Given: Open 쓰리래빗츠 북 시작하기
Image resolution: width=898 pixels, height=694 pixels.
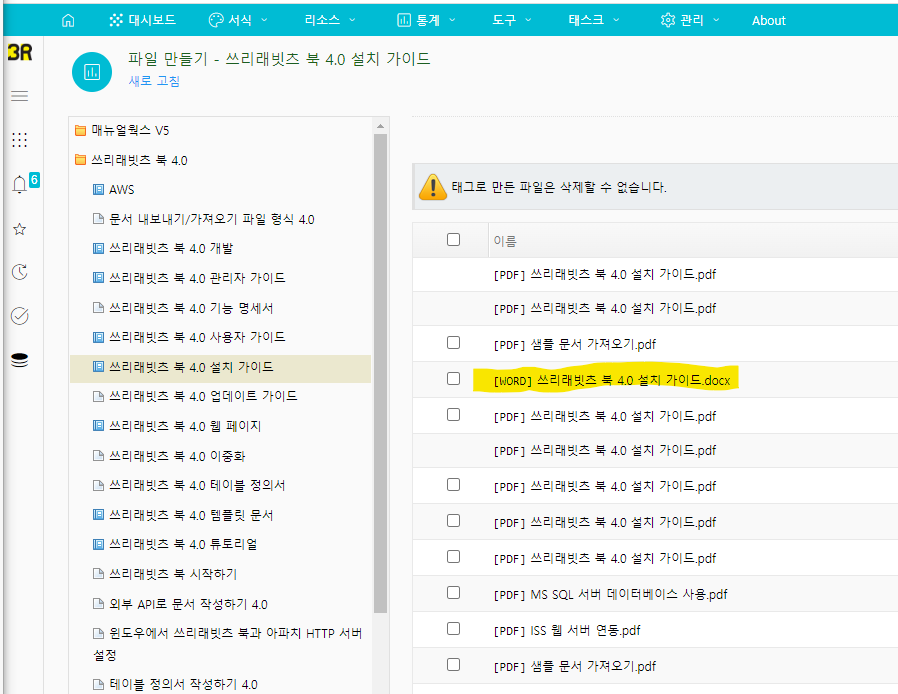Looking at the screenshot, I should 173,574.
